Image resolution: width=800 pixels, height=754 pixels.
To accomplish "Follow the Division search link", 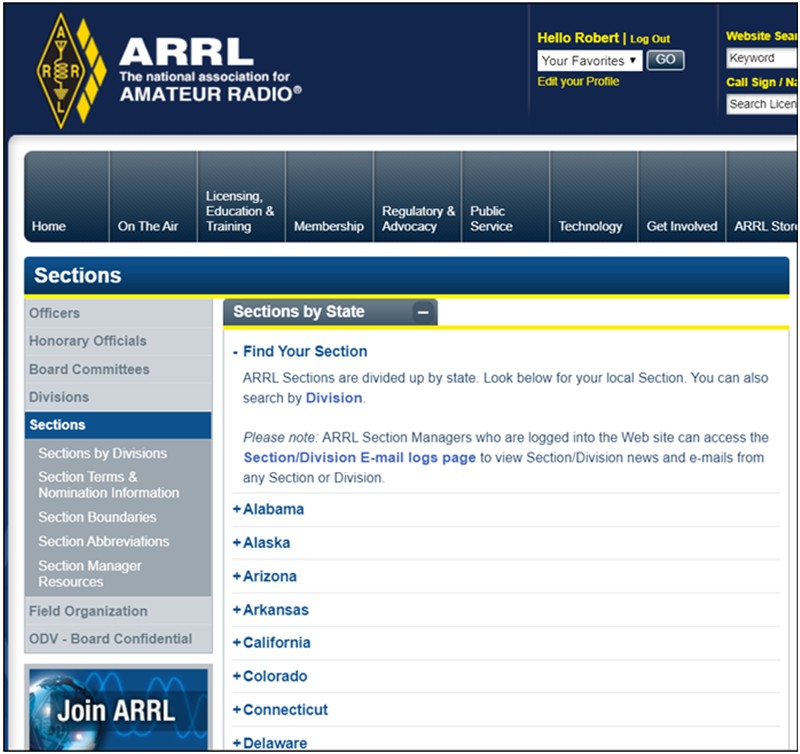I will tap(333, 398).
